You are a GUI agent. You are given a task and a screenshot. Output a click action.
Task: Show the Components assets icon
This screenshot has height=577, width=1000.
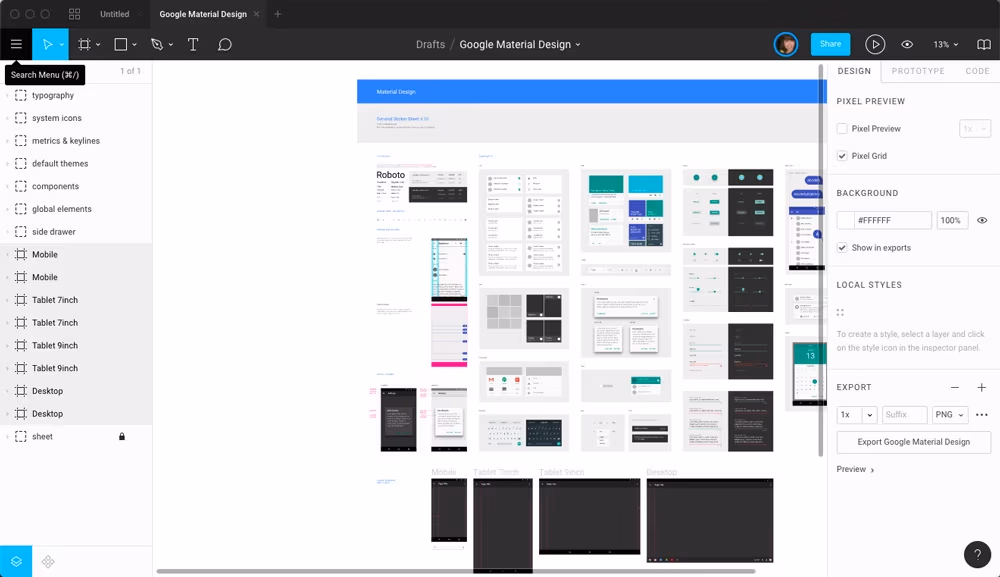48,562
